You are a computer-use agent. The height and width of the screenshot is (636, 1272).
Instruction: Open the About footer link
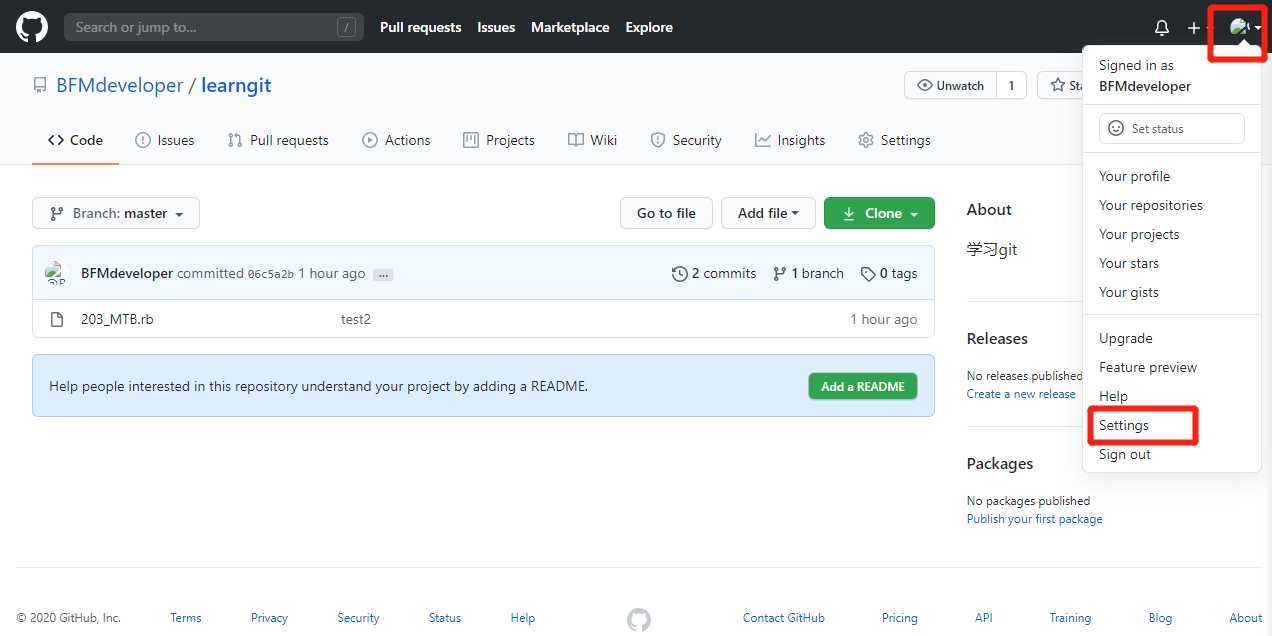point(1246,618)
